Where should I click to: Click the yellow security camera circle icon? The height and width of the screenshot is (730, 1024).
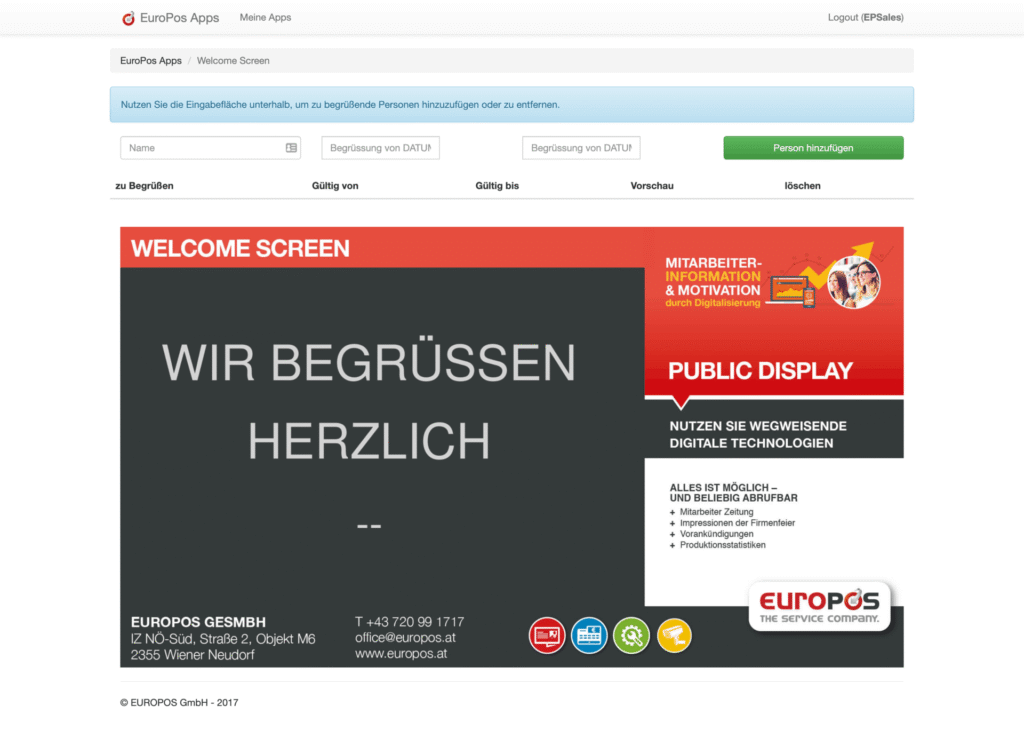coord(674,635)
